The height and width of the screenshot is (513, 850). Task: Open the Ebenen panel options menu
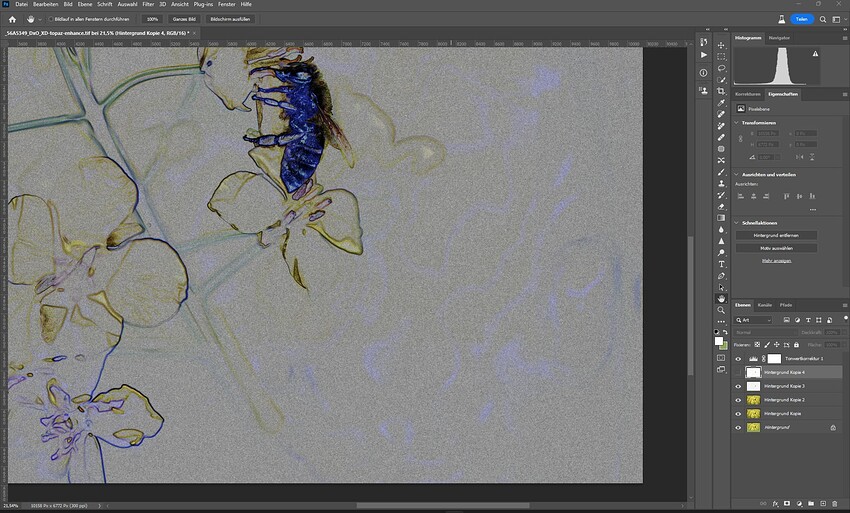(x=845, y=305)
